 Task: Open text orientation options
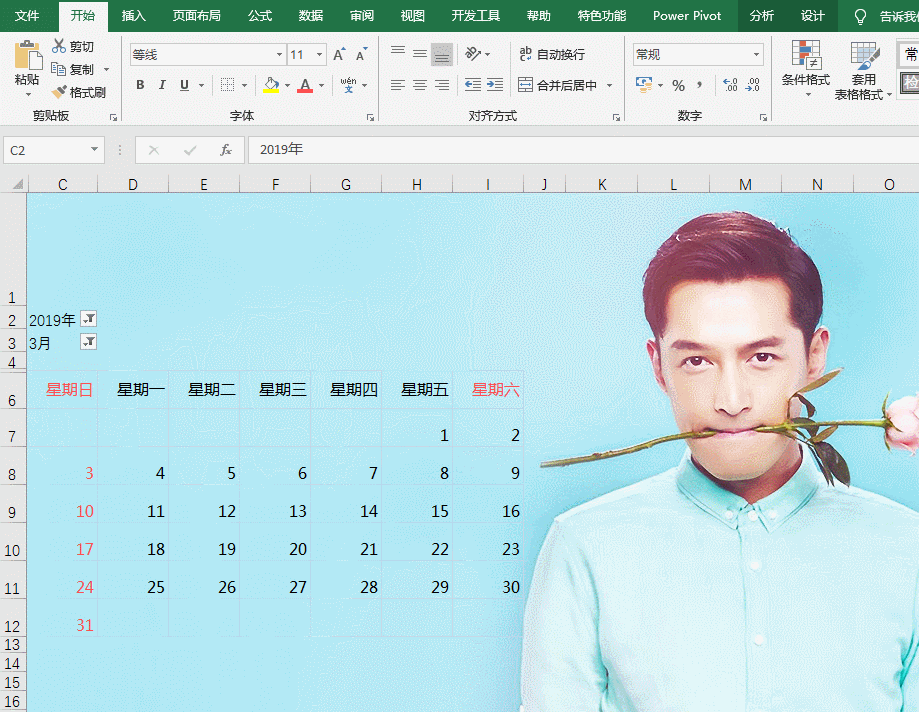pos(473,54)
